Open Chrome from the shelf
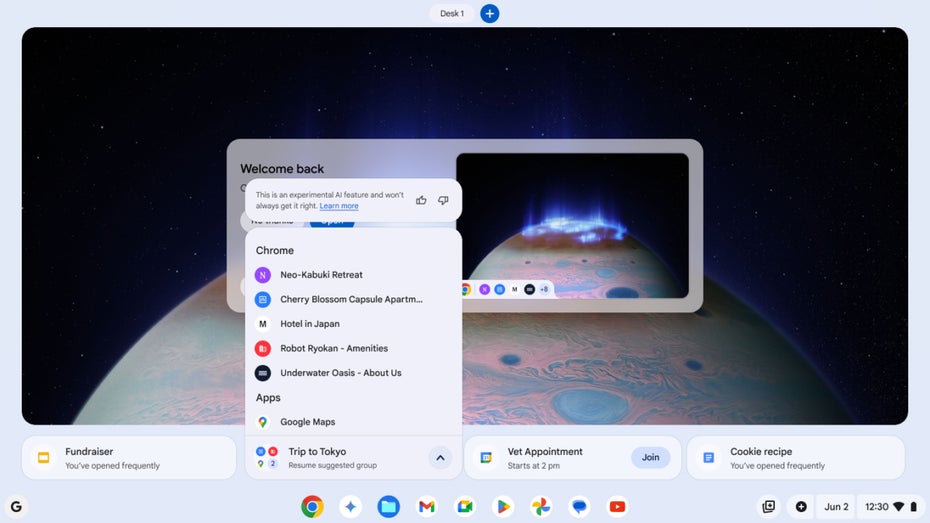The image size is (930, 523). [312, 506]
